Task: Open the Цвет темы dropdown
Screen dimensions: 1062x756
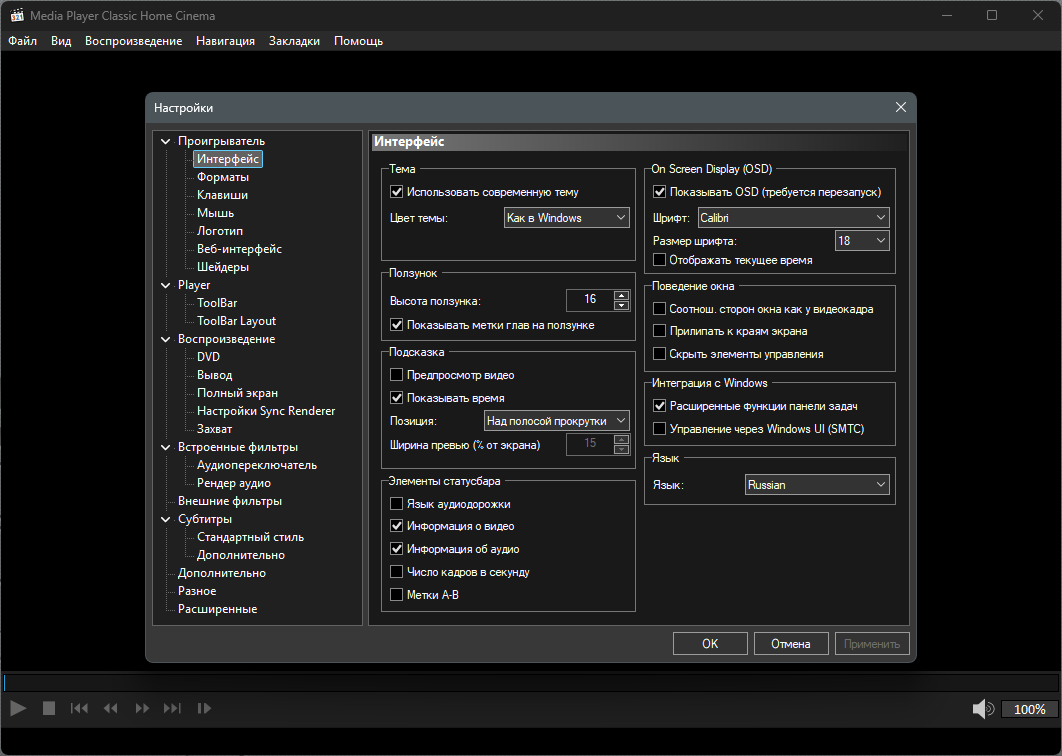Action: [x=567, y=217]
